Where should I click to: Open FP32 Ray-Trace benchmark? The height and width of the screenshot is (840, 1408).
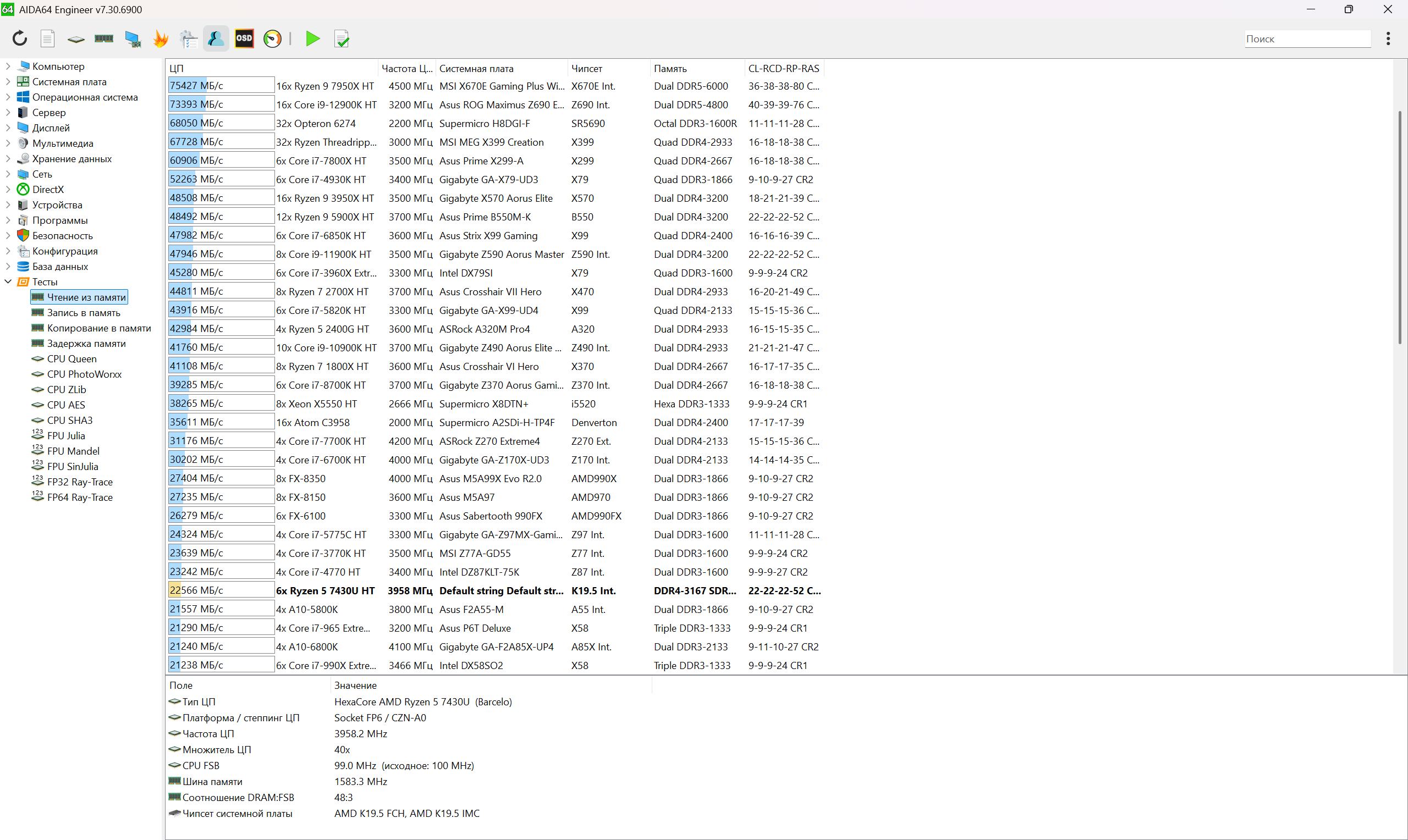tap(73, 482)
